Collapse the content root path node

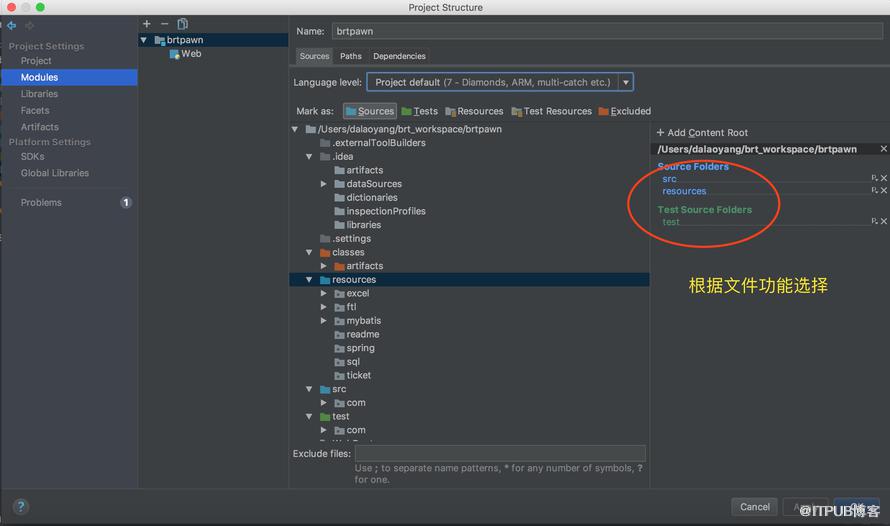[295, 129]
